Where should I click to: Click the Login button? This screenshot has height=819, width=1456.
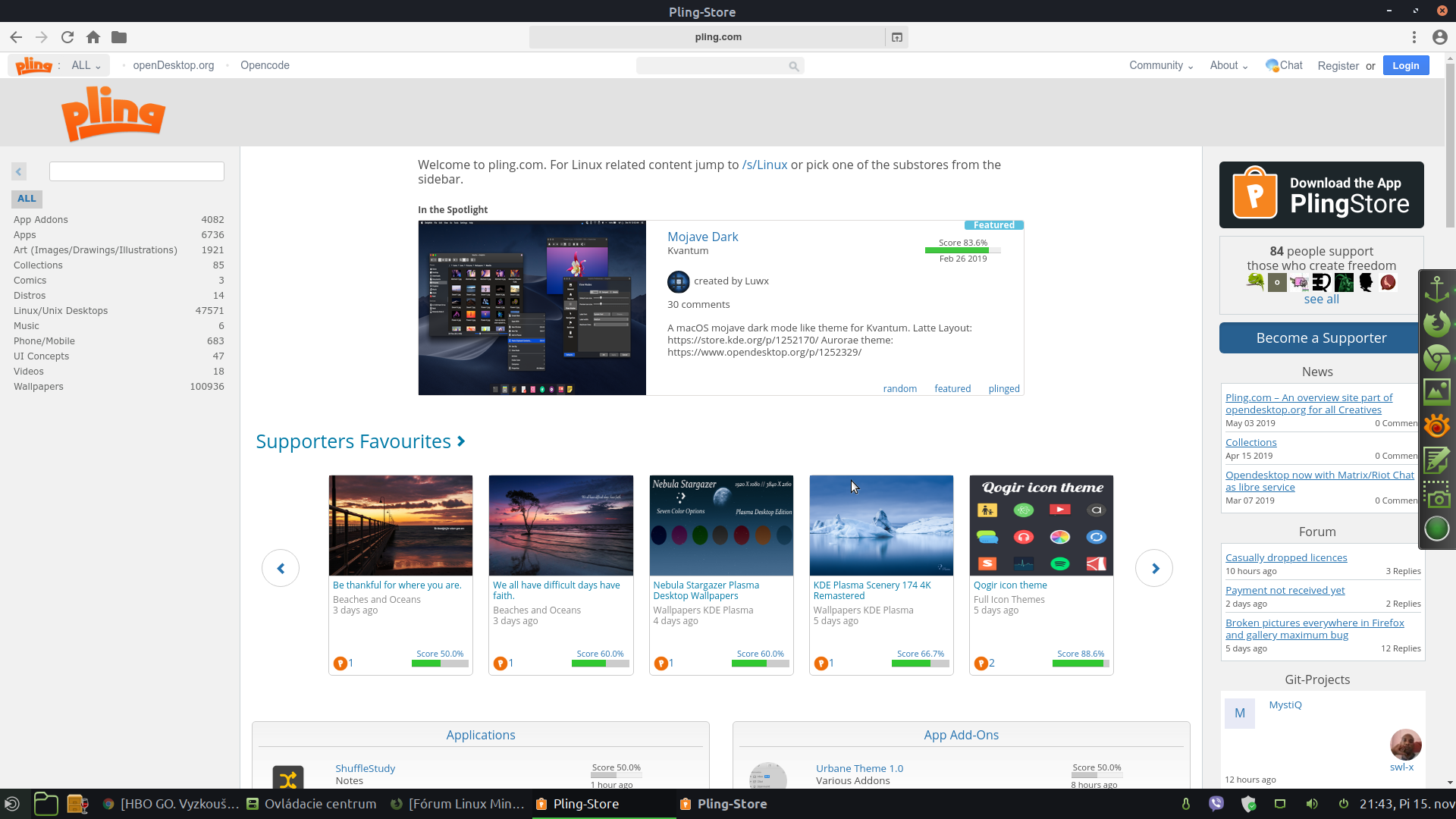(1405, 65)
